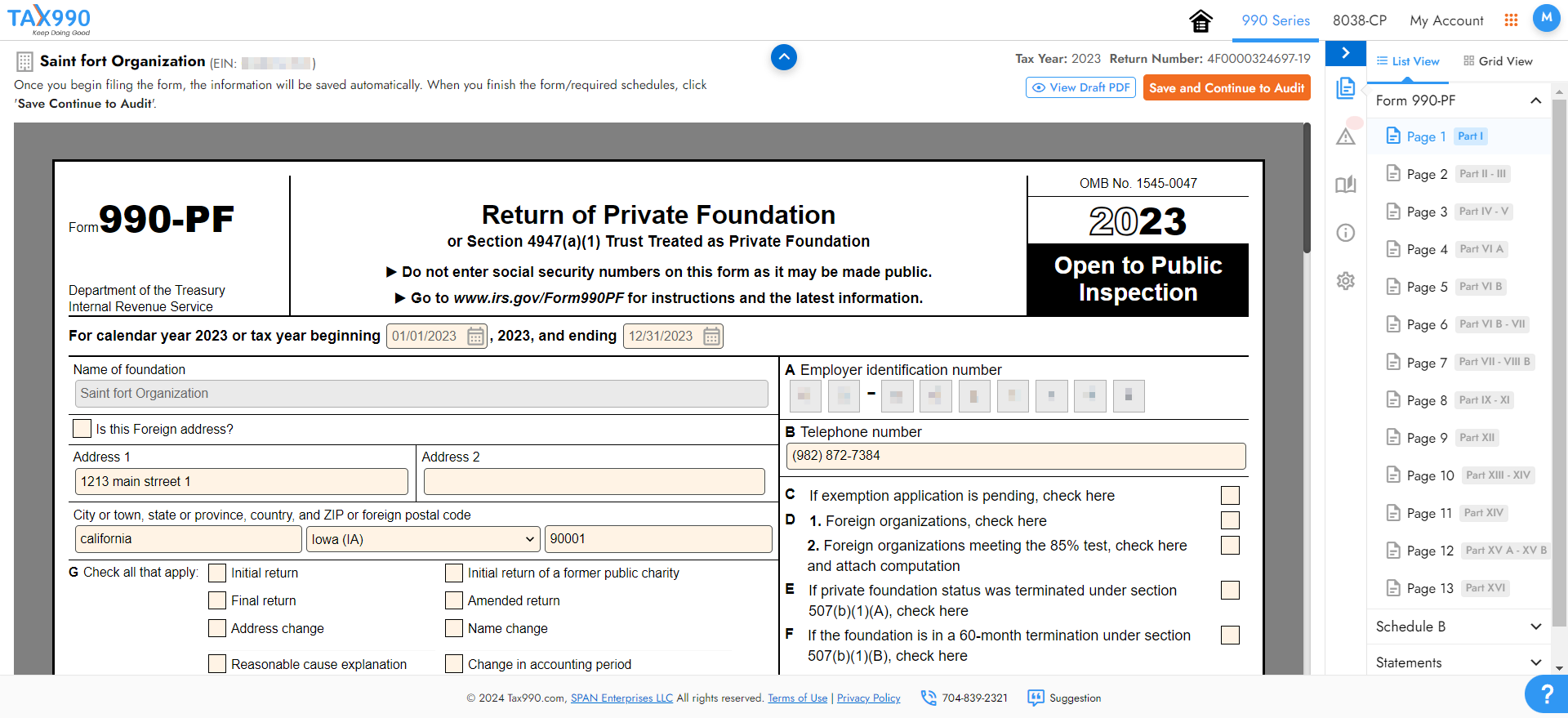
Task: Click the home icon in top navigation
Action: tap(1200, 20)
